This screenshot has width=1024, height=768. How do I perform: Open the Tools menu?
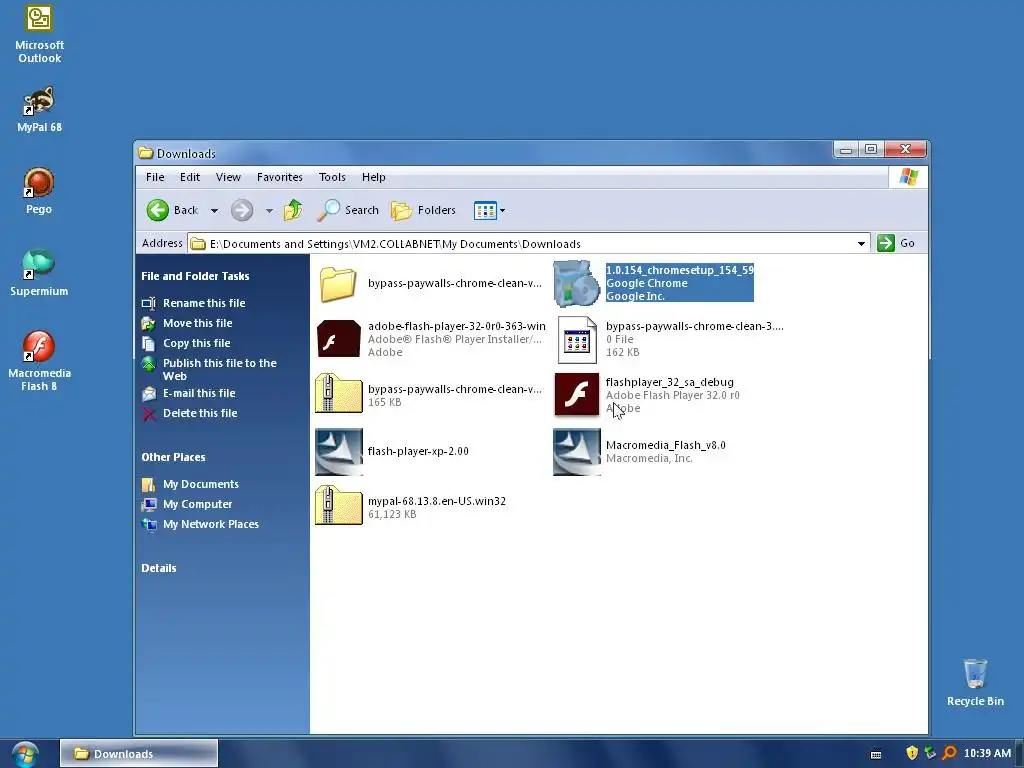(332, 177)
